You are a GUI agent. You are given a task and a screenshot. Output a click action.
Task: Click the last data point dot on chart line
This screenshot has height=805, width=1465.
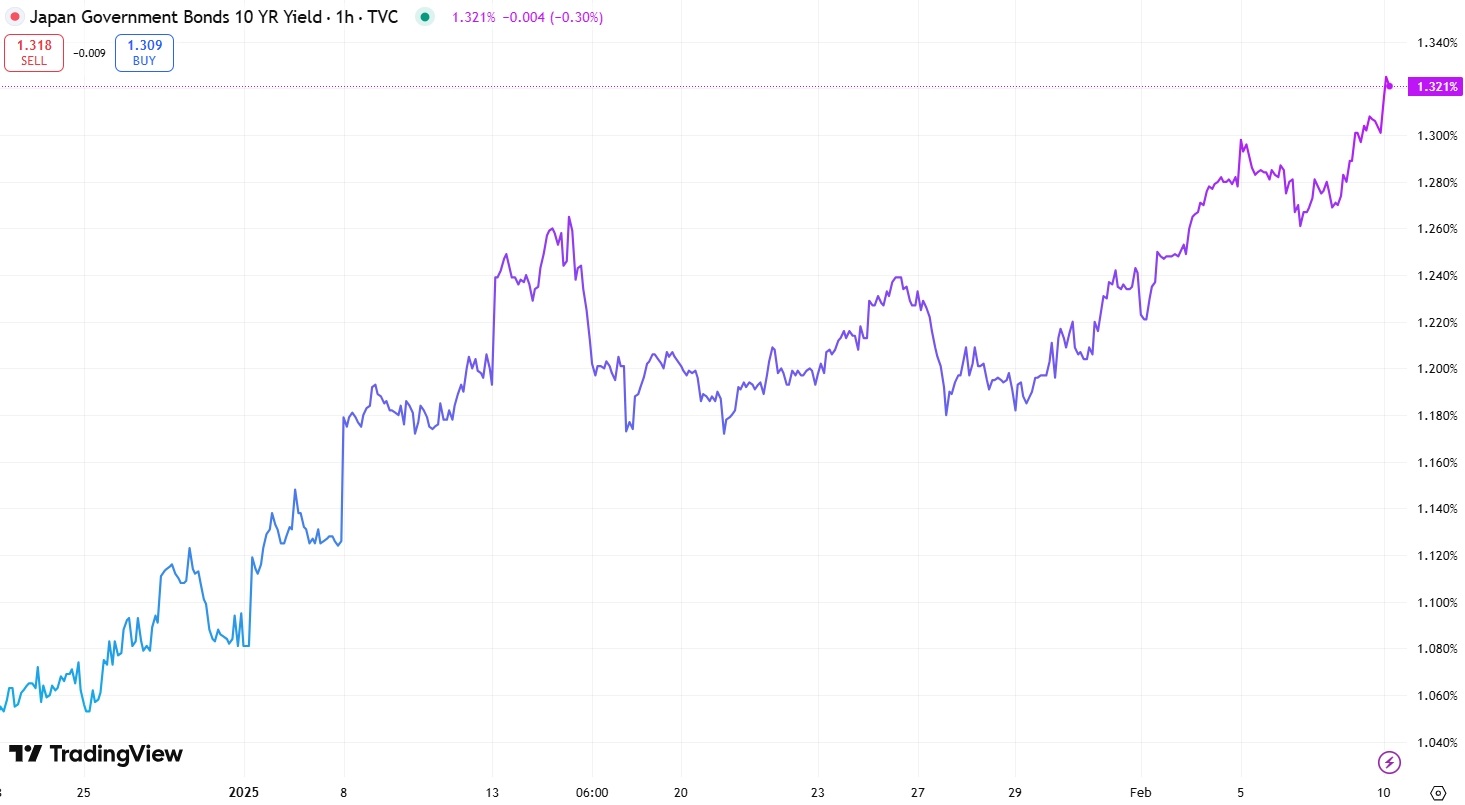tap(1390, 86)
